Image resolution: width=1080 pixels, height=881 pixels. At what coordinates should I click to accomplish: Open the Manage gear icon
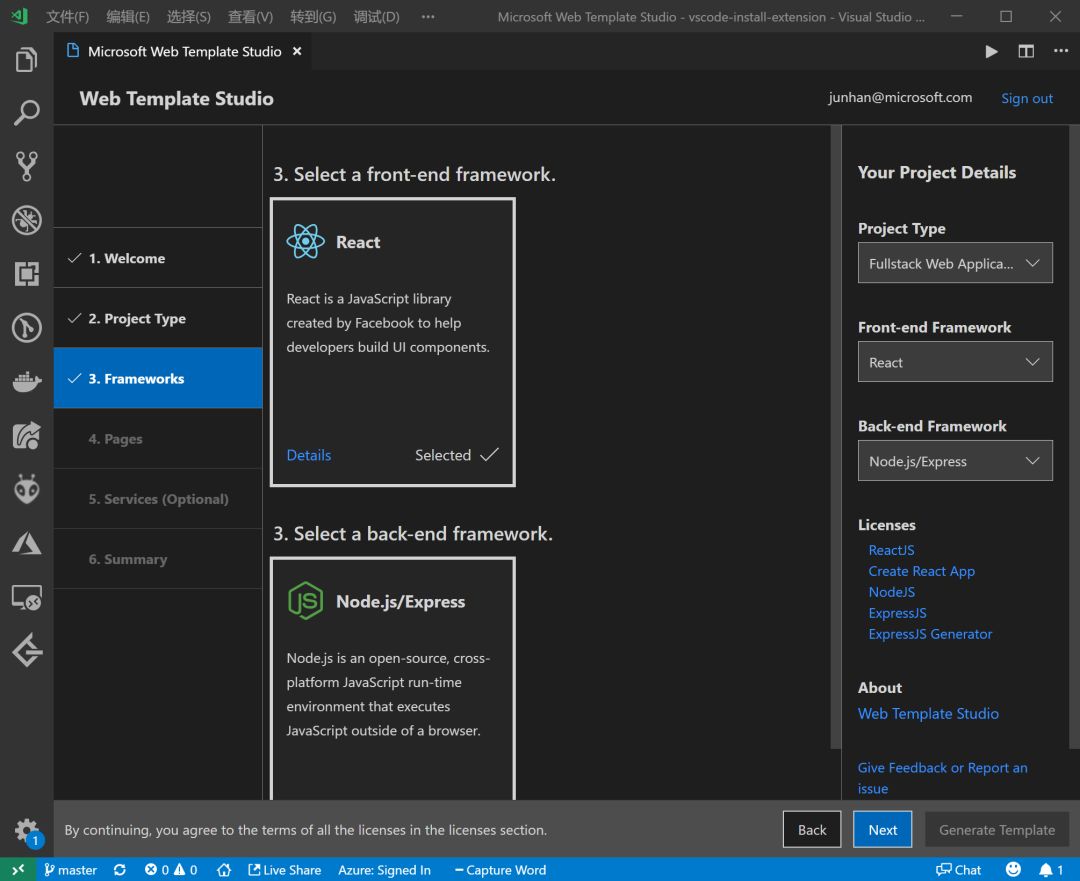tap(26, 830)
